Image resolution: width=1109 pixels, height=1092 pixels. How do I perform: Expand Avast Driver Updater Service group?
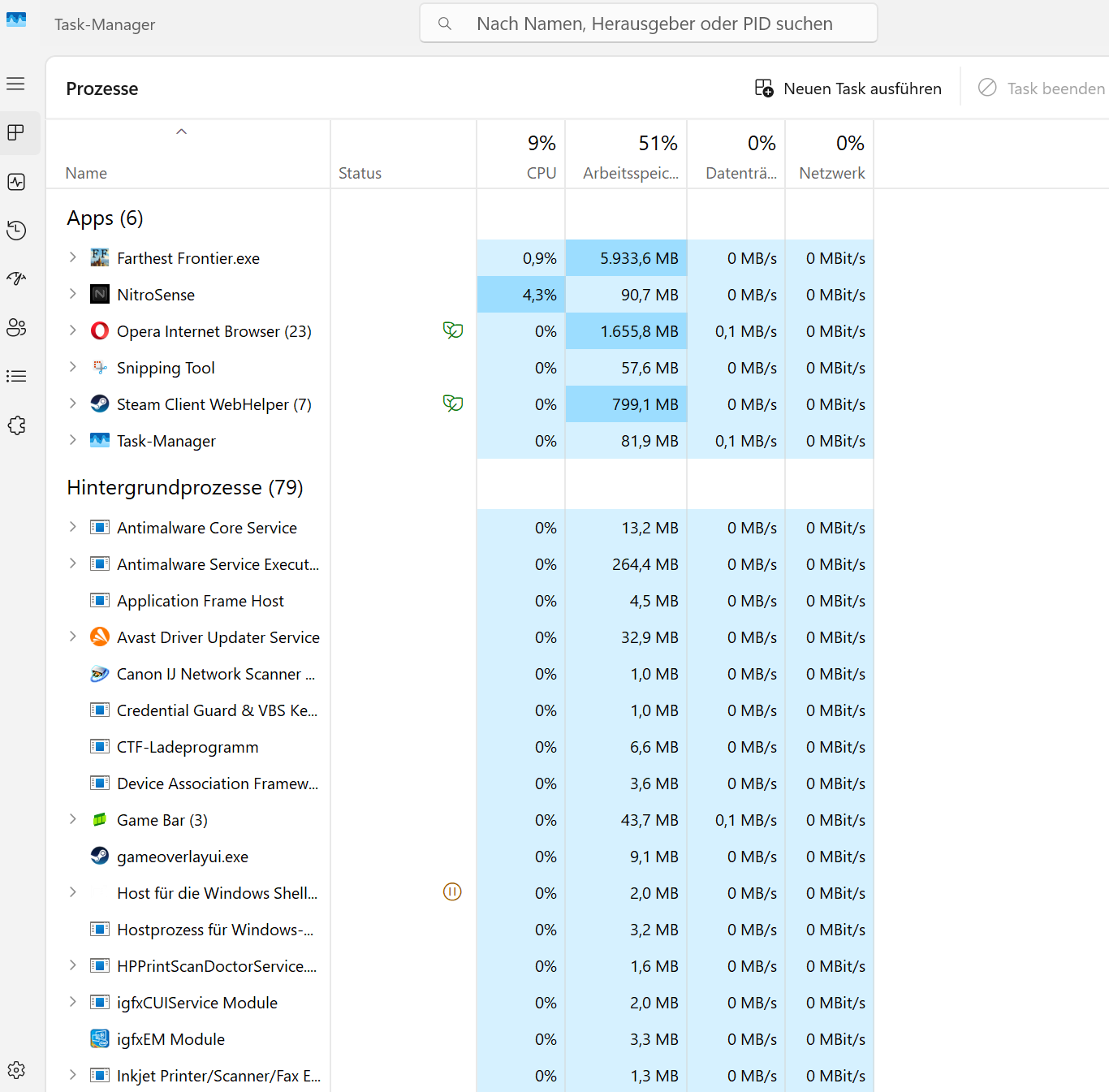coord(73,637)
